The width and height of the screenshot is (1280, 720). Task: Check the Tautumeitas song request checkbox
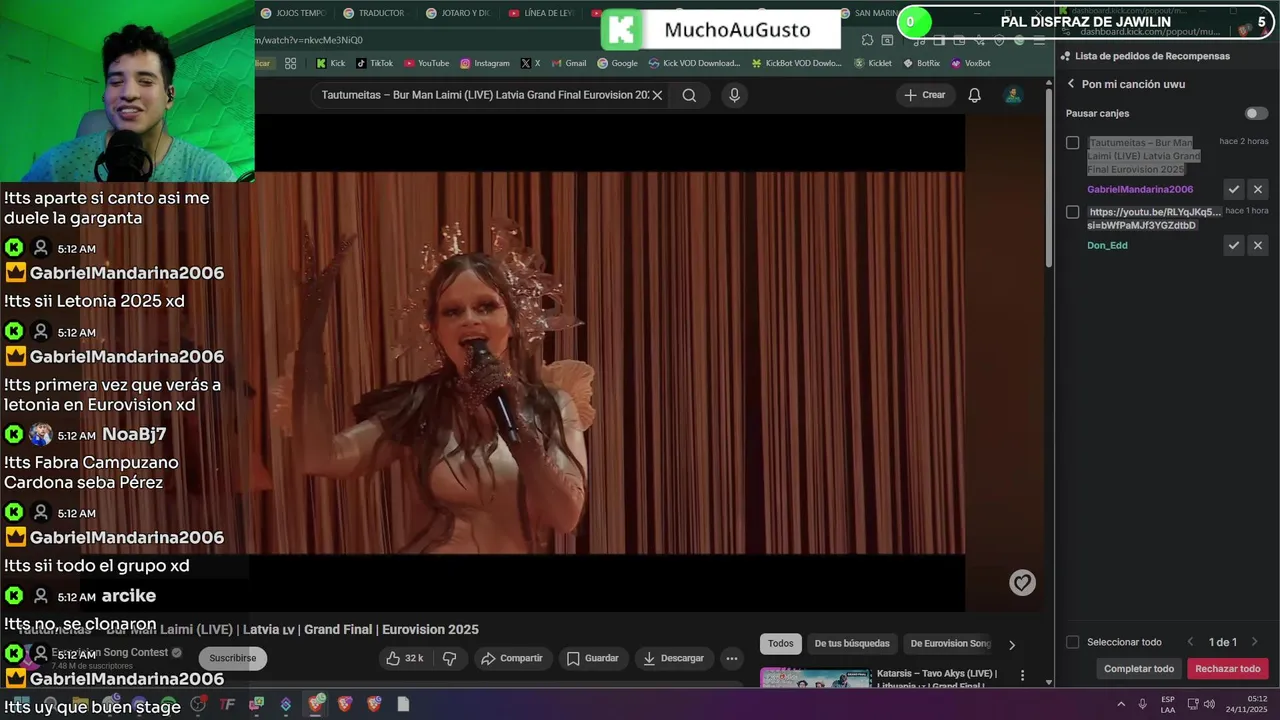click(x=1072, y=143)
